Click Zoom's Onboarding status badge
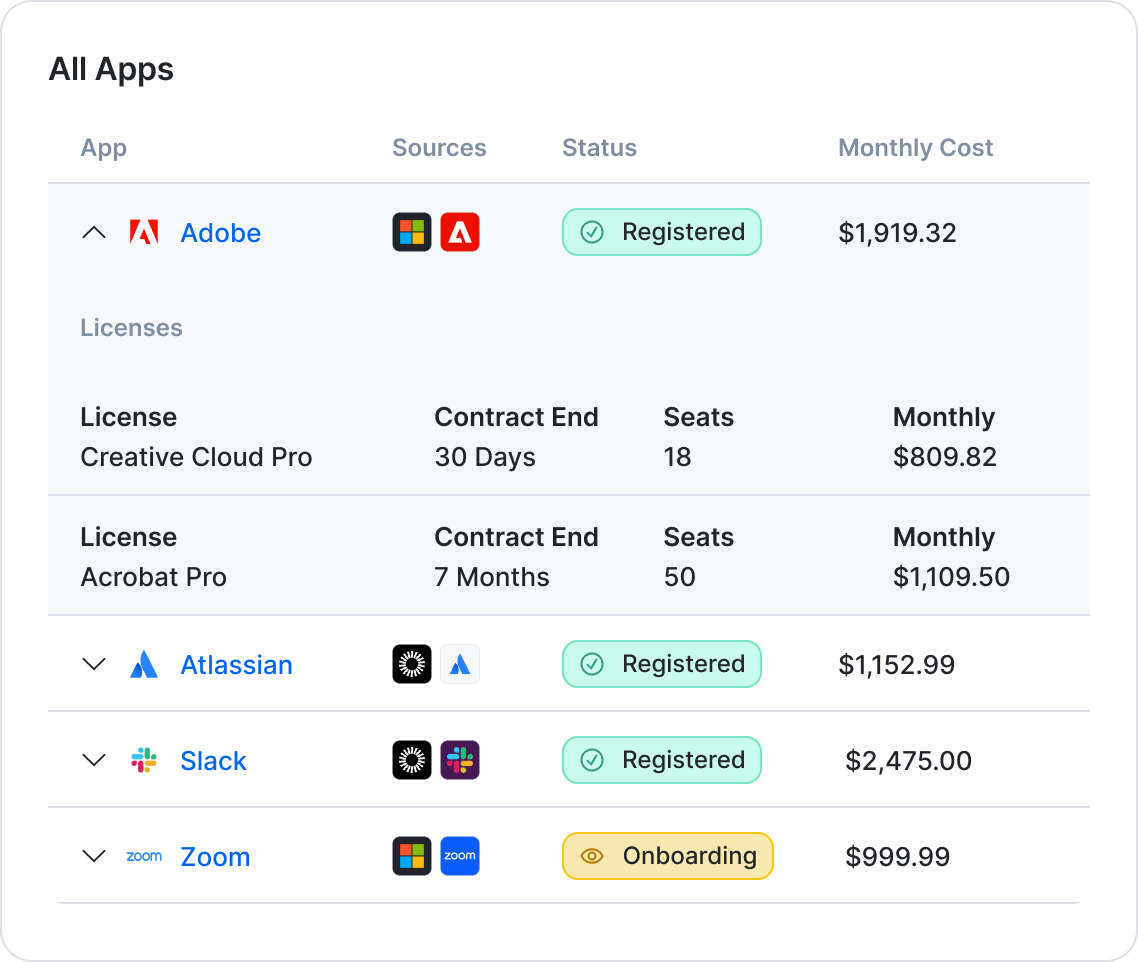Viewport: 1138px width, 962px height. [668, 856]
